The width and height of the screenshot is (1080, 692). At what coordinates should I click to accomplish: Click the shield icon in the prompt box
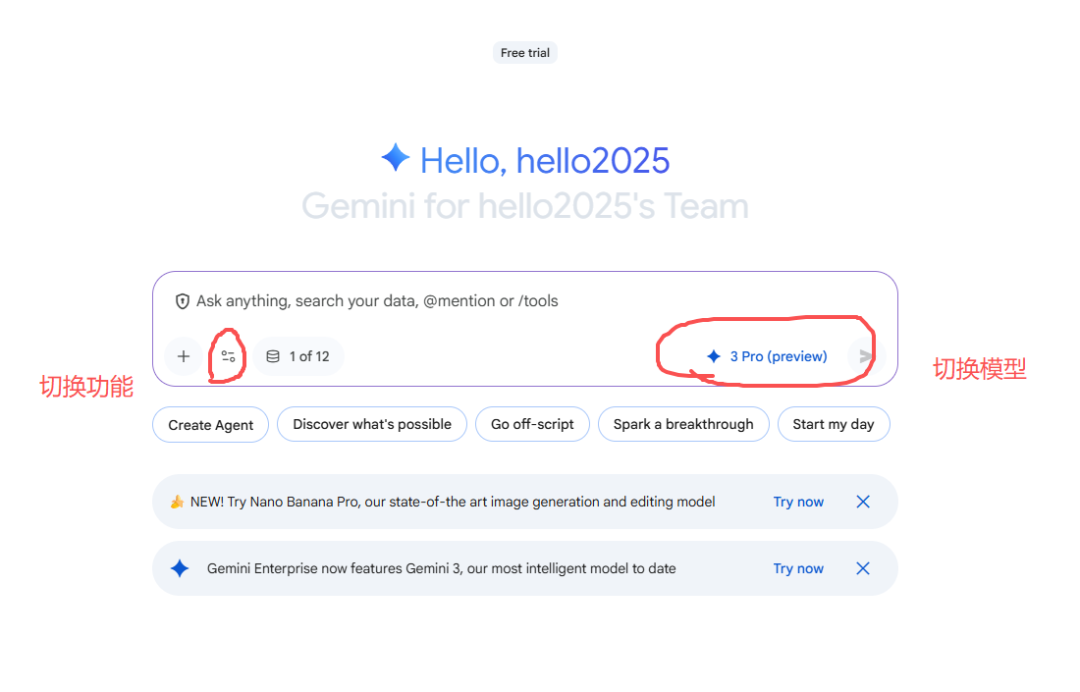click(182, 301)
